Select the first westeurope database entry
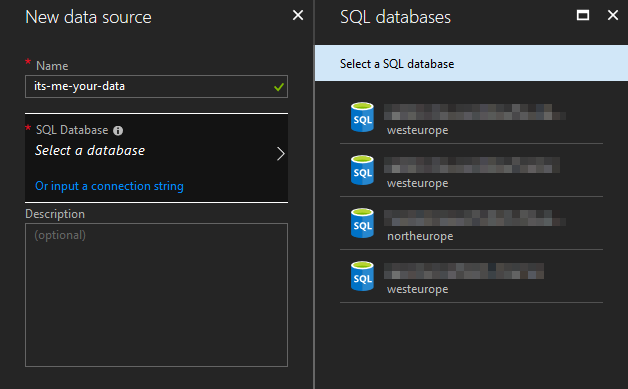Viewport: 628px width, 389px height. (x=471, y=117)
